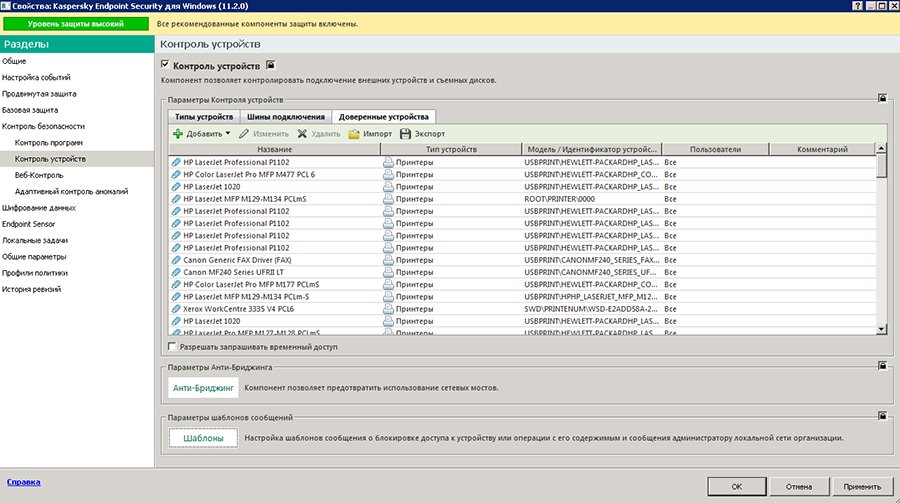Click the green plus Добавить icon
This screenshot has width=900, height=503.
click(x=178, y=133)
